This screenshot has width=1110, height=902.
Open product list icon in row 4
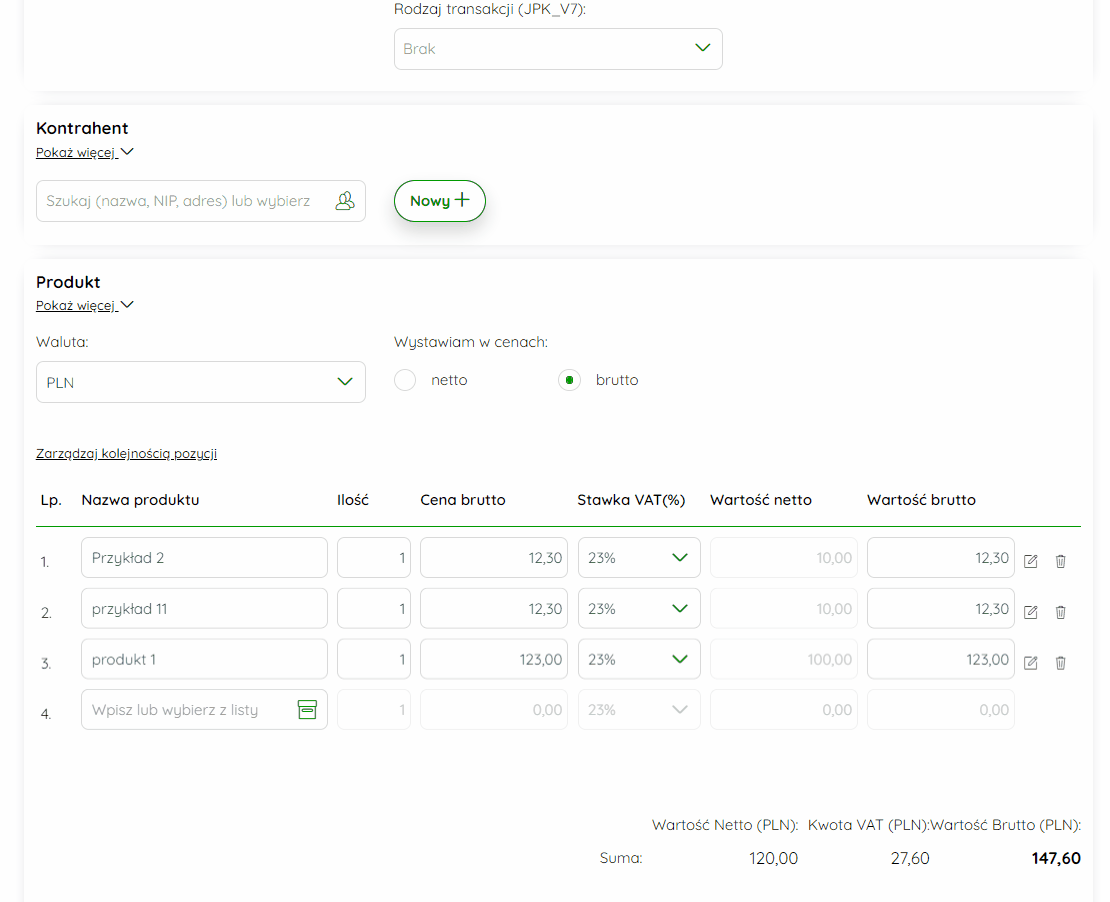(x=307, y=709)
